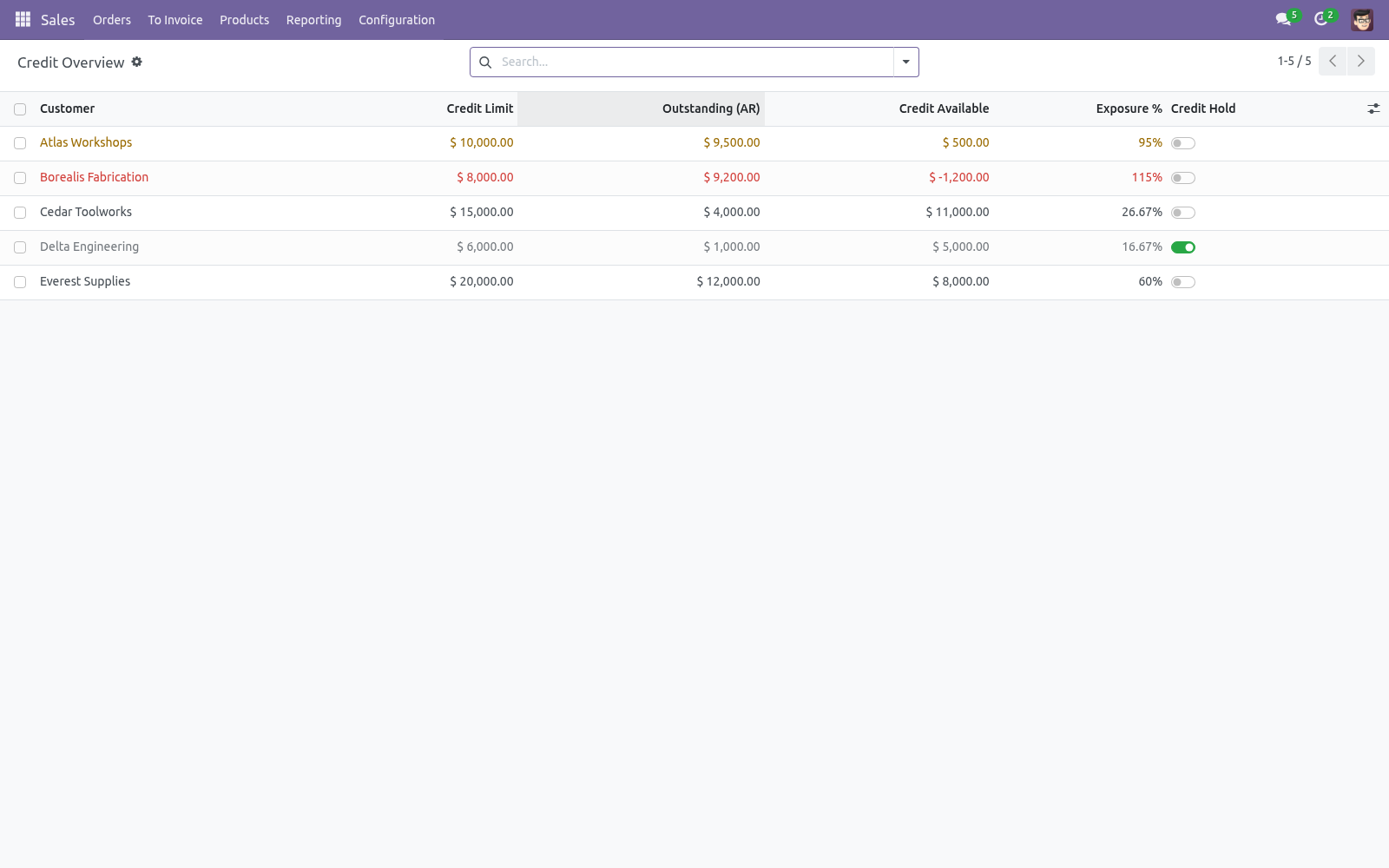Click the 1-5 / 5 pager counter
This screenshot has width=1389, height=868.
(x=1294, y=61)
